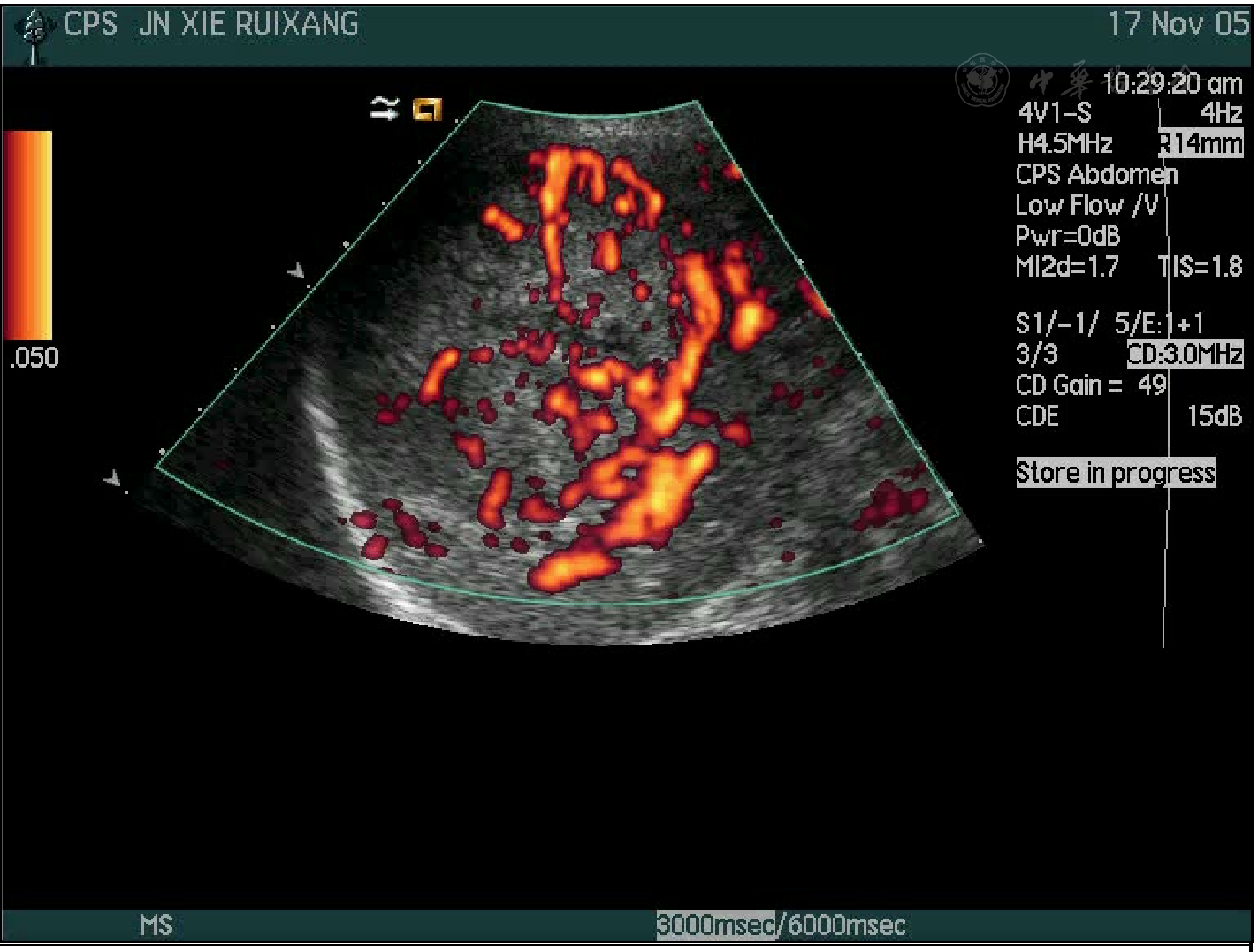Click the upper gray arrowhead depth marker
This screenshot has height=952, width=1258.
point(298,271)
